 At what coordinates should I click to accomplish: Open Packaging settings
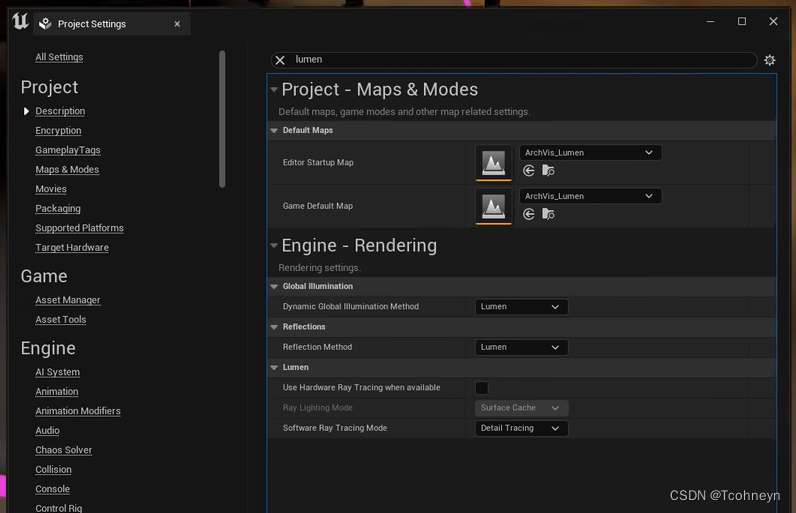[58, 209]
